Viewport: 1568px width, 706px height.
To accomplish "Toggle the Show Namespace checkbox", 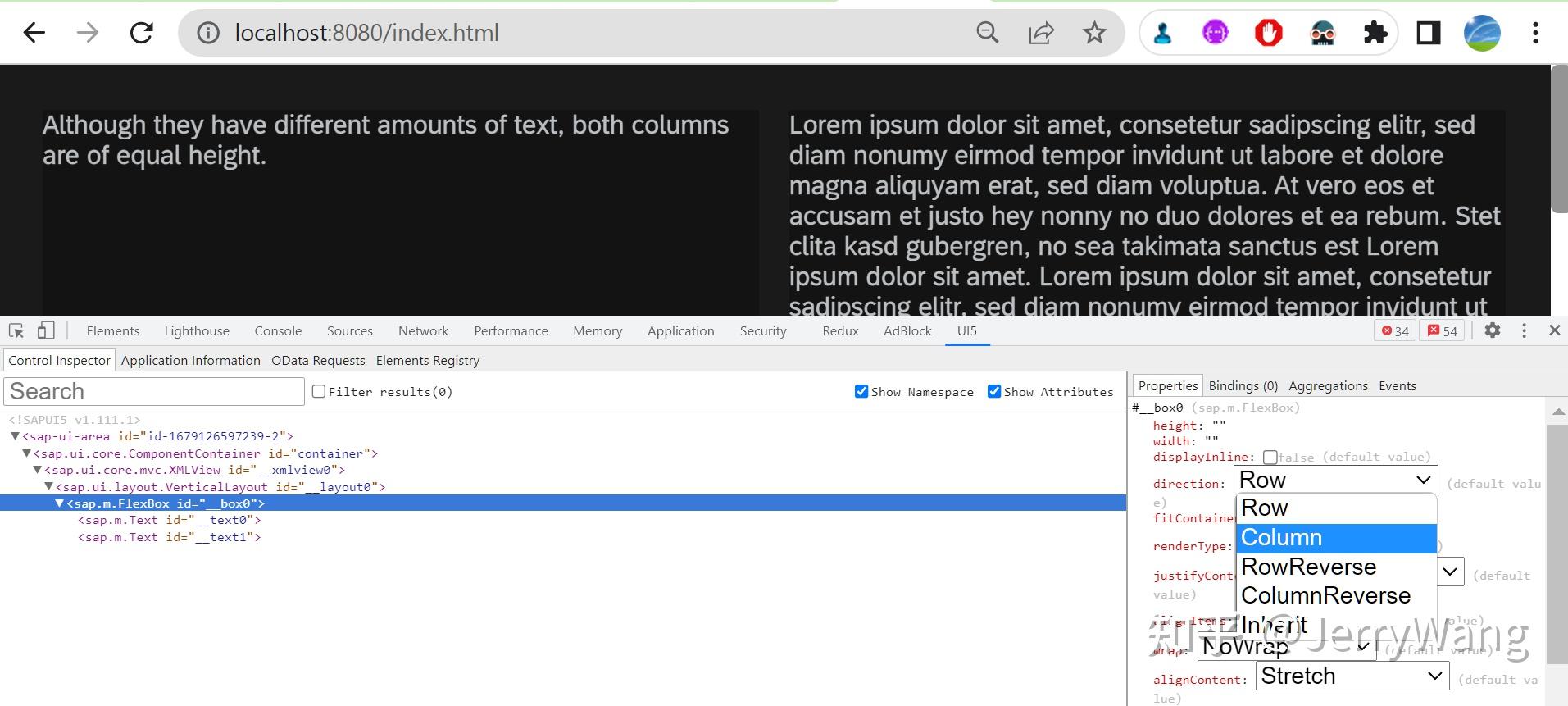I will (861, 391).
